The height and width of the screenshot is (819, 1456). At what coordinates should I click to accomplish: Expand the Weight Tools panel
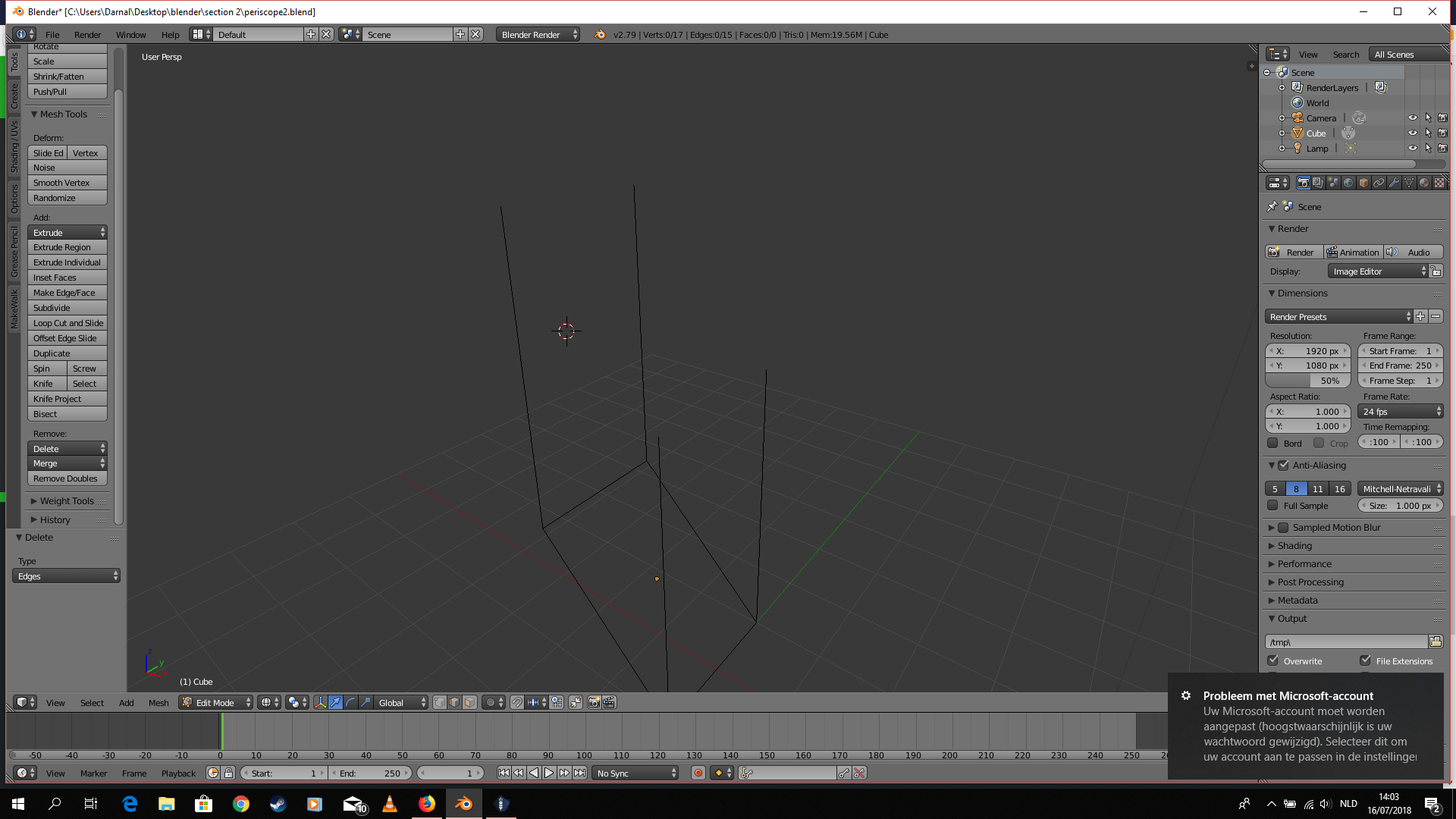[x=67, y=500]
